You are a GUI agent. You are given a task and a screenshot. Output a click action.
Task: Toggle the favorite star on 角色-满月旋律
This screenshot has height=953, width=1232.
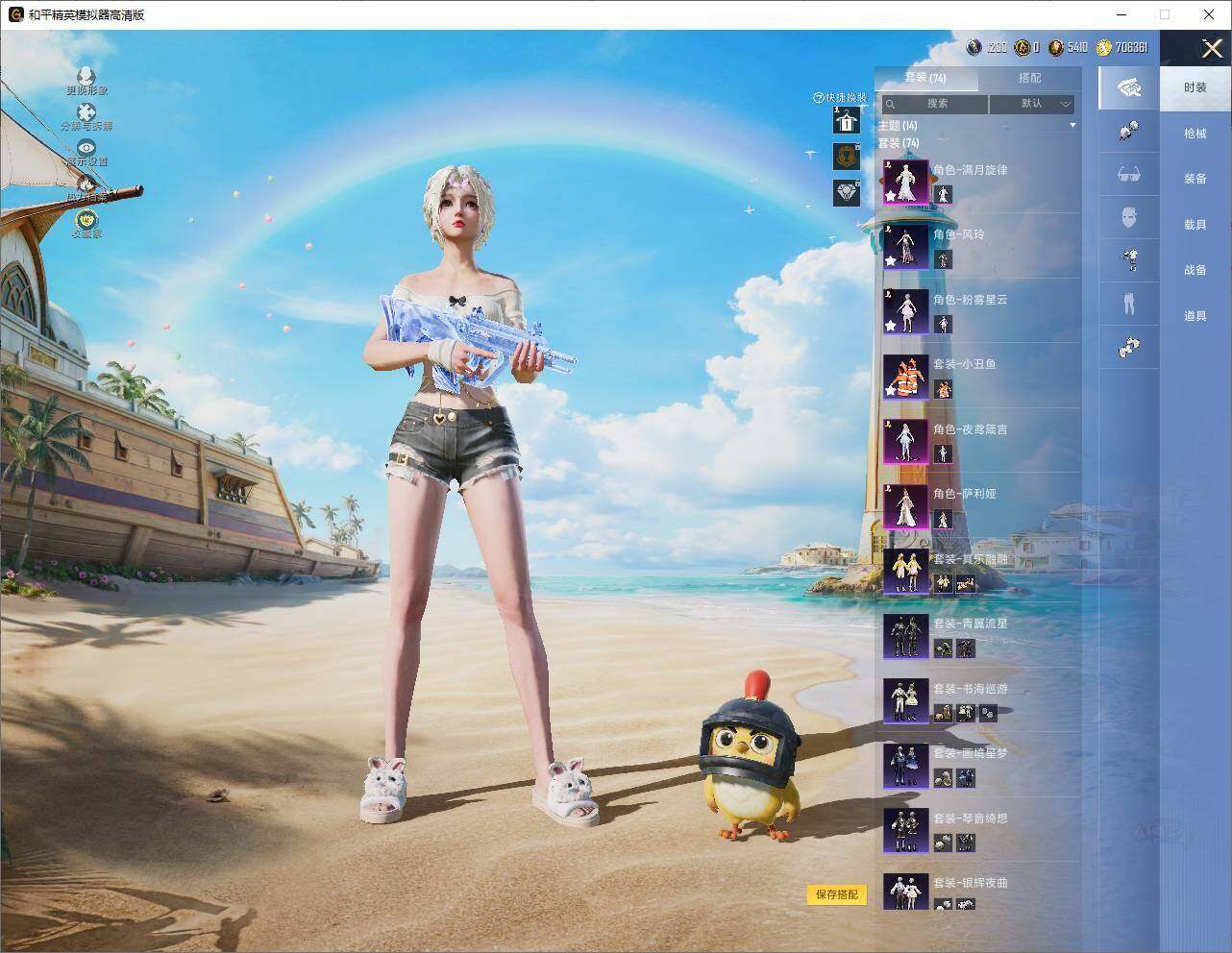[x=890, y=195]
